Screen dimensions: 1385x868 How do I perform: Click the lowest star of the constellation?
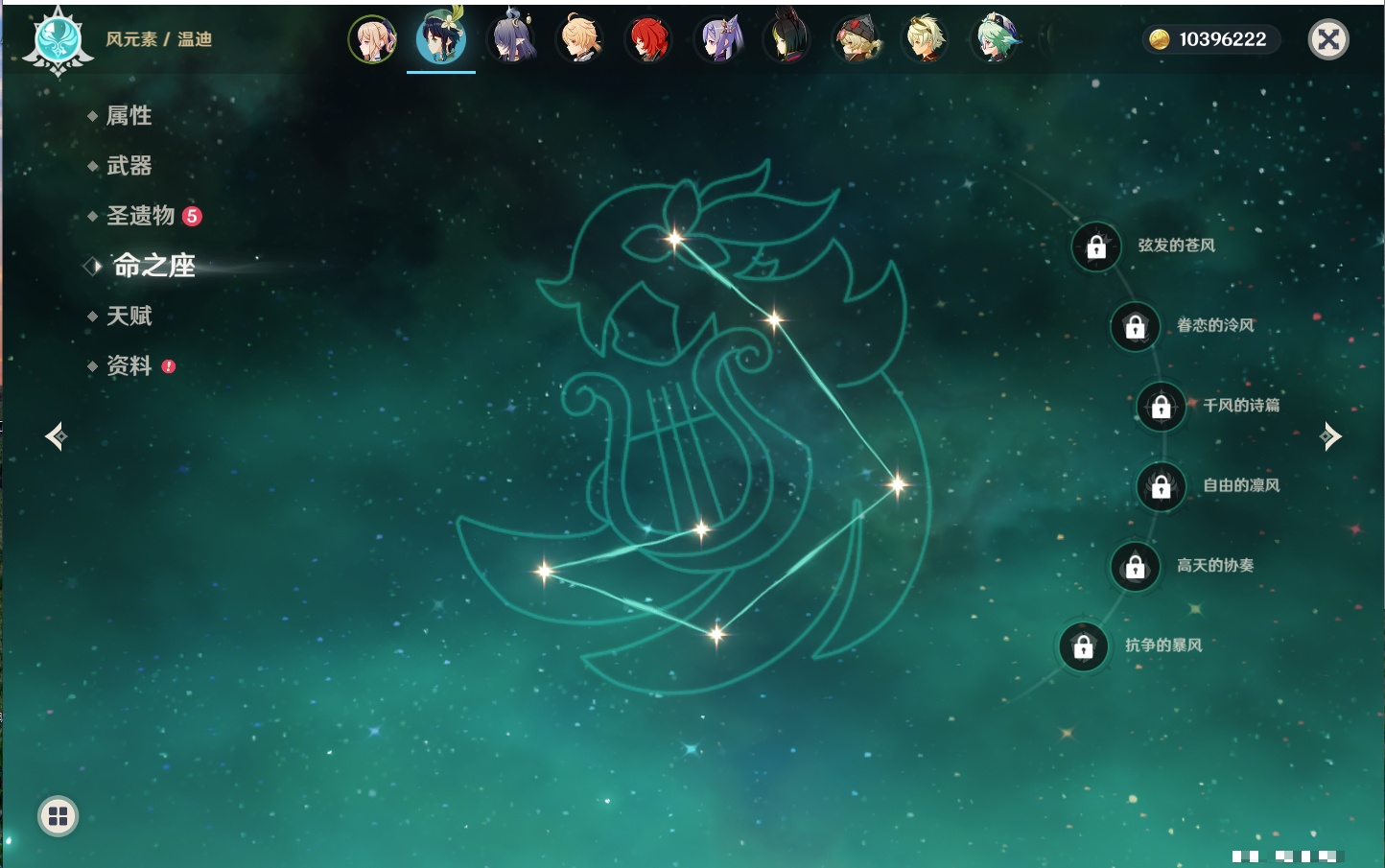(716, 634)
